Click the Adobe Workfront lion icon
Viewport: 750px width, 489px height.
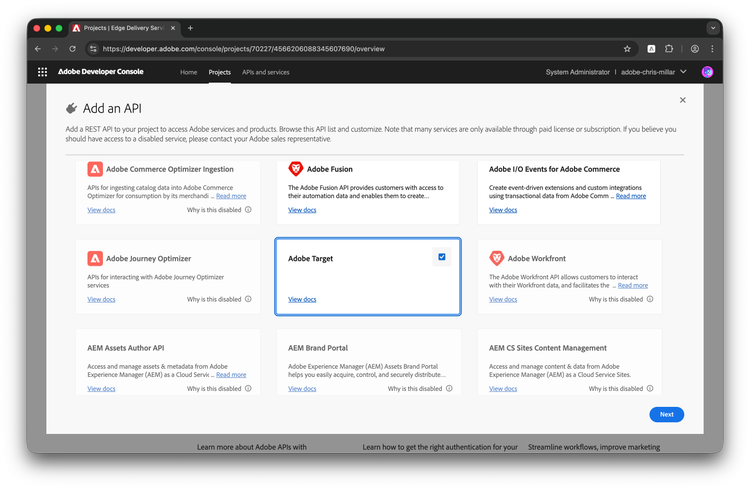pyautogui.click(x=496, y=258)
